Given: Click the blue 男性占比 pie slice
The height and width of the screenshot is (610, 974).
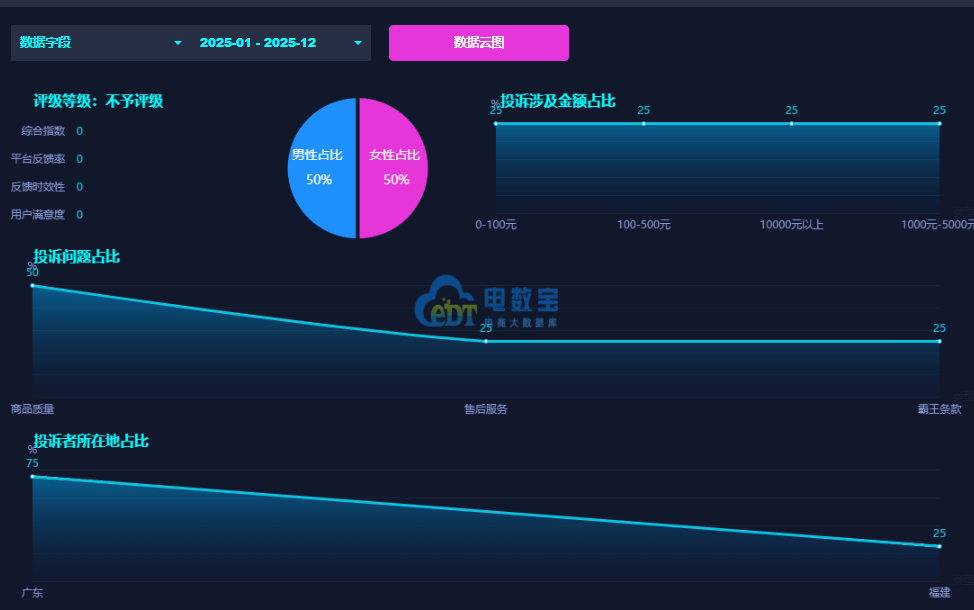Looking at the screenshot, I should 320,168.
